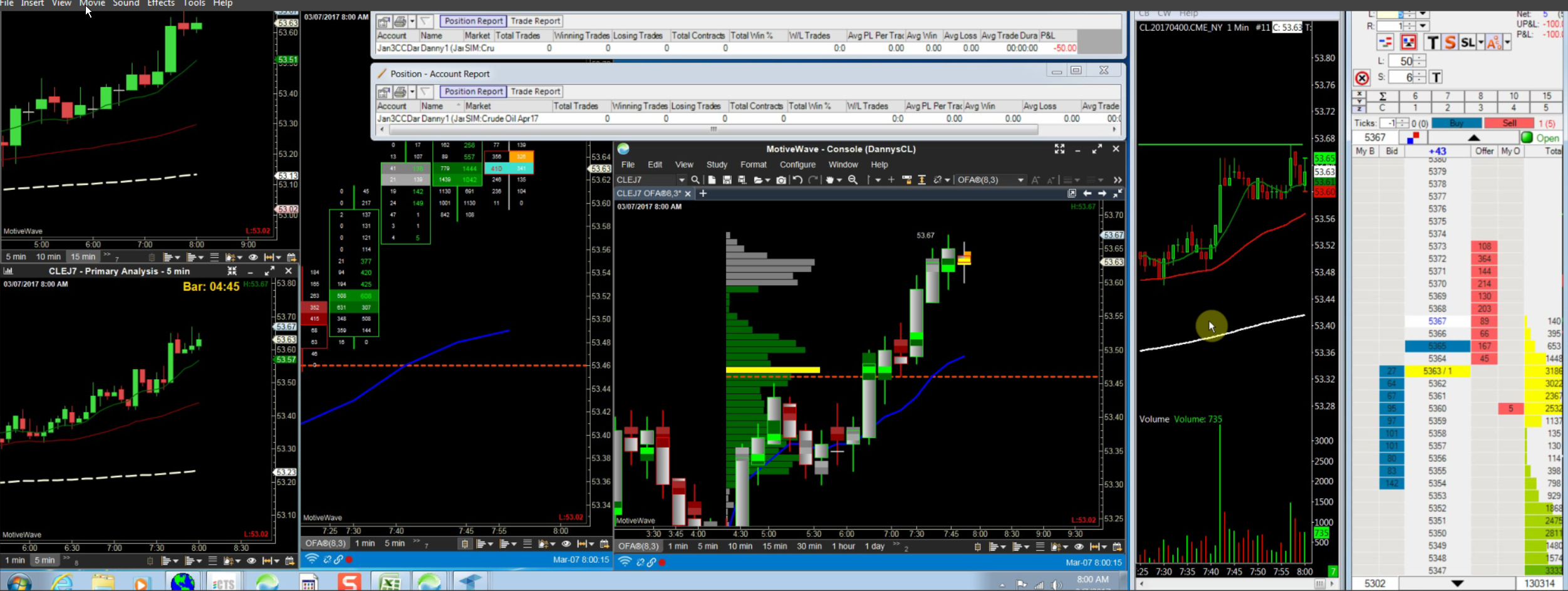Click the blue Buy button
Screen dimensions: 1568x591
[1456, 123]
